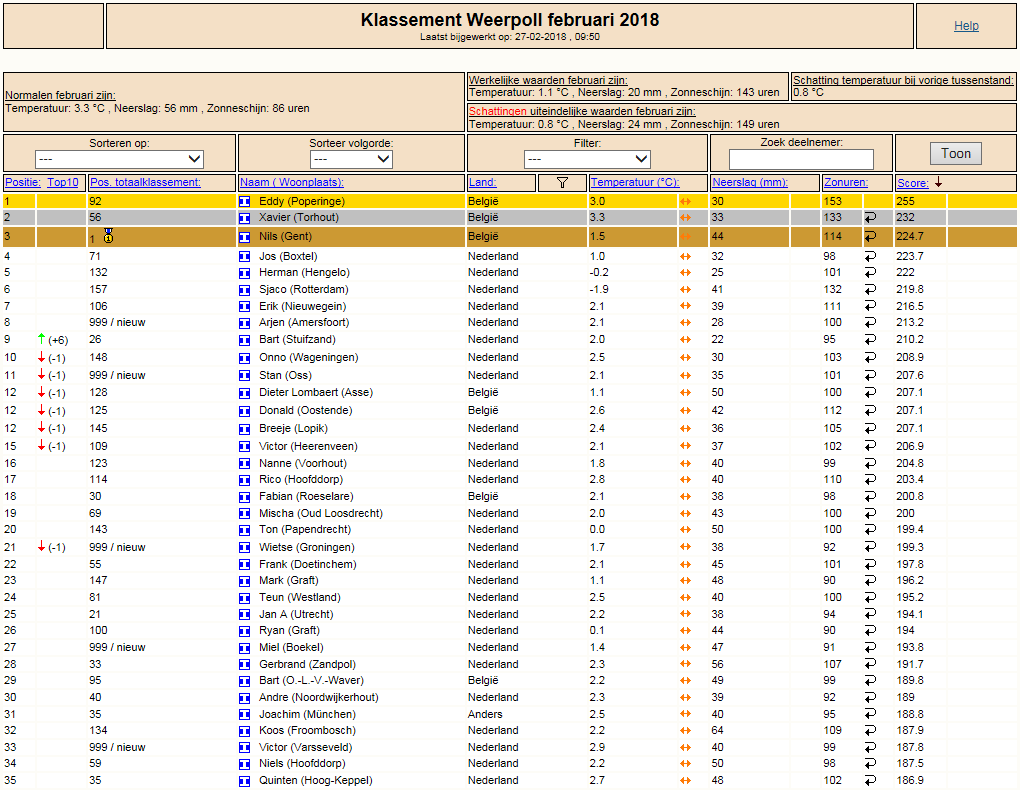1020x790 pixels.
Task: Click return arrow icon in Sjaco (Rotterdam) row
Action: 870,290
